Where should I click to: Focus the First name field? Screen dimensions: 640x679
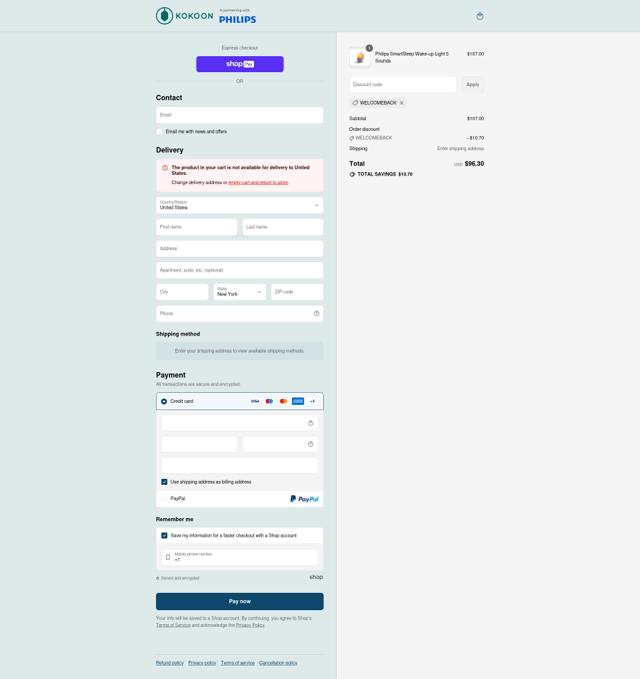pos(197,227)
